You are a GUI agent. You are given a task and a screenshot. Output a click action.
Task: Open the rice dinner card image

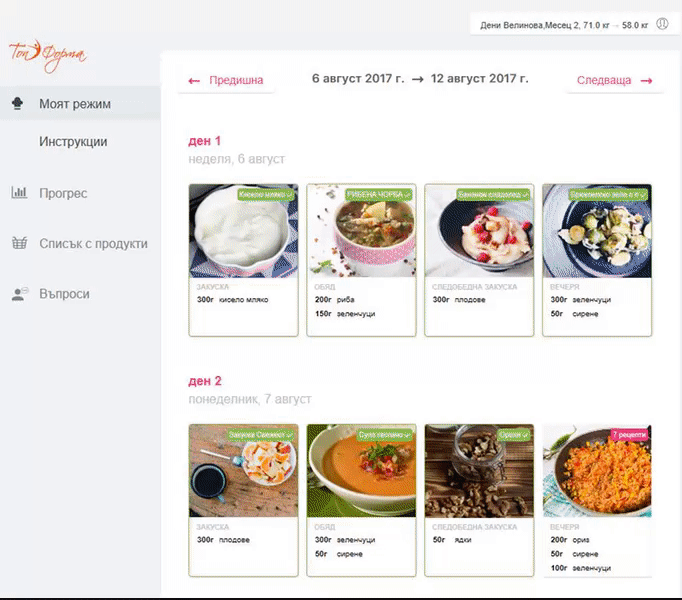tap(597, 471)
